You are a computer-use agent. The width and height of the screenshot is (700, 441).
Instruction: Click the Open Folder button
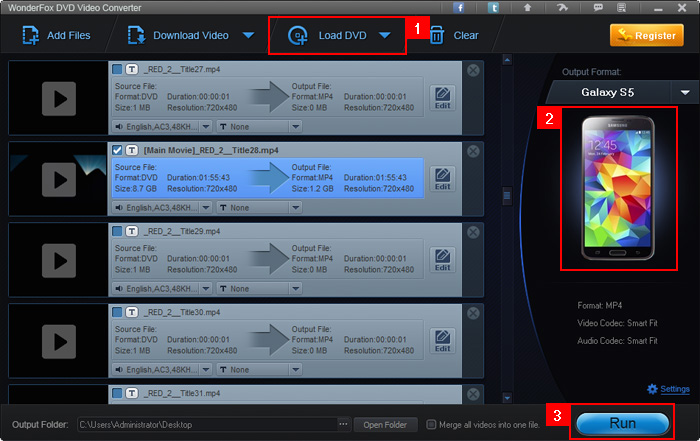coord(385,424)
